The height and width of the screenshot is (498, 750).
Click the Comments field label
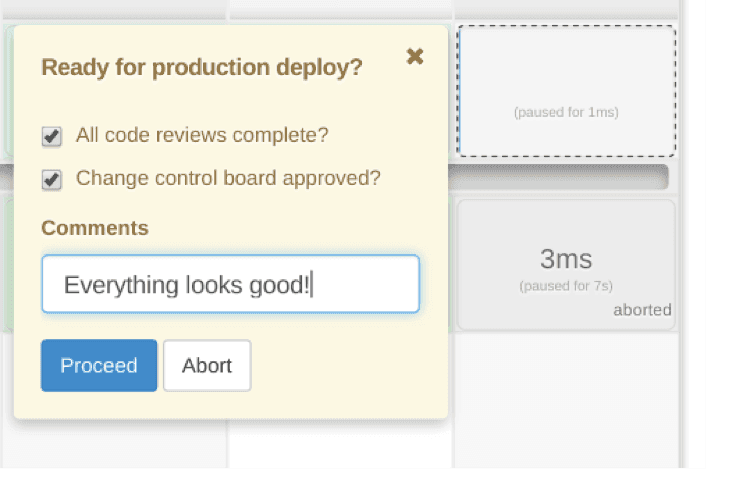[94, 228]
